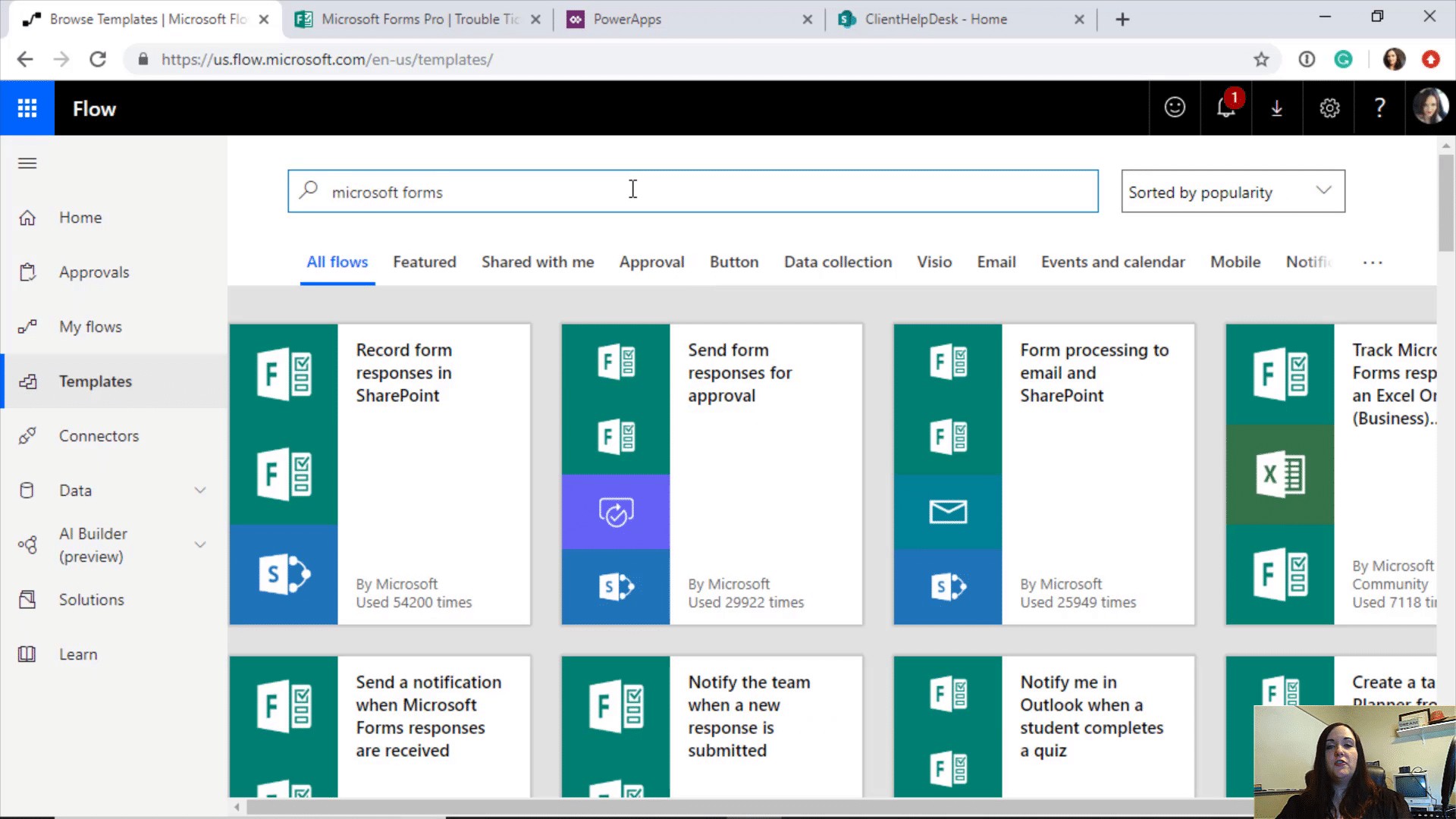Screen dimensions: 1456x819
Task: Click the mail icon on Form processing card
Action: point(948,512)
